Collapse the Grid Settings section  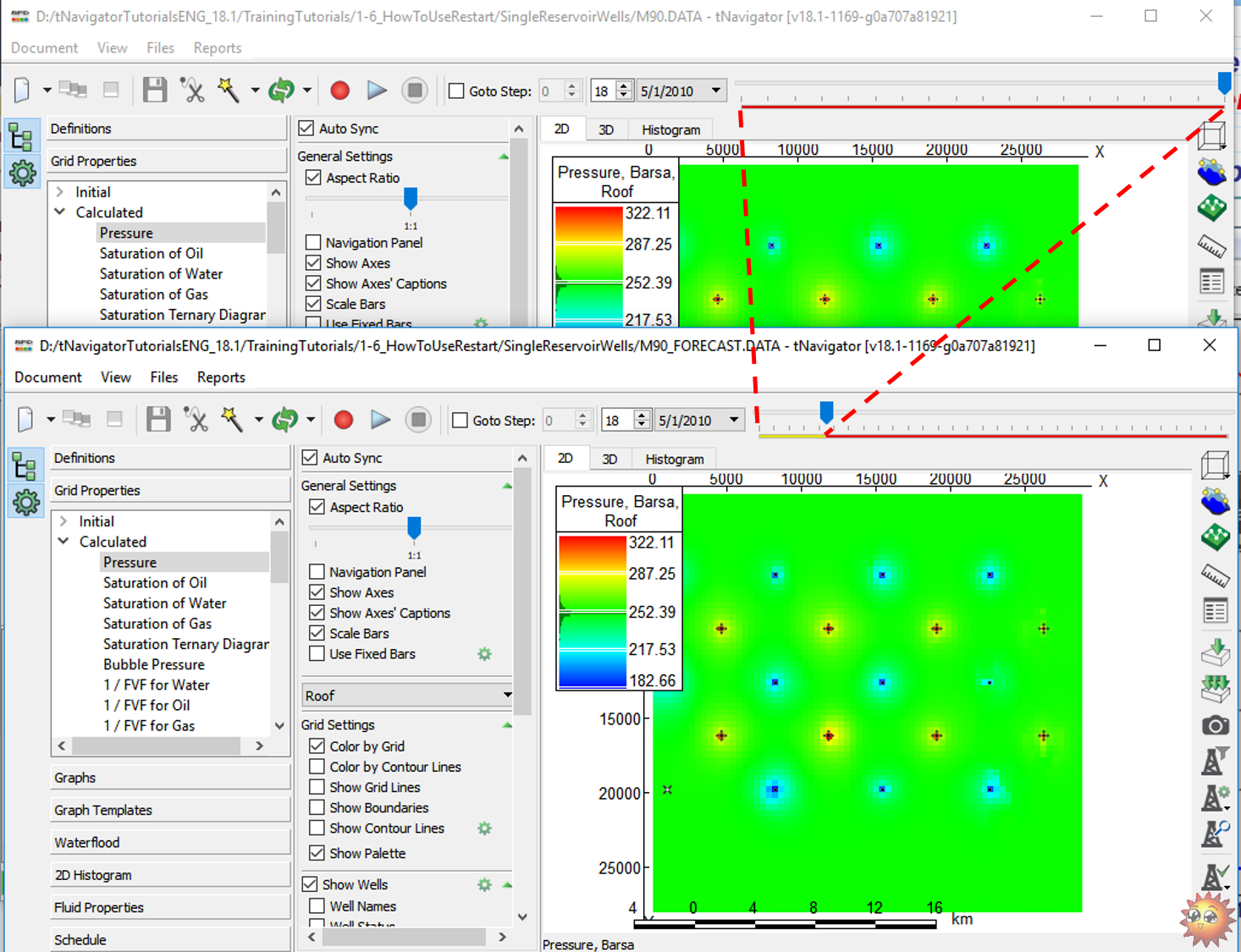507,725
